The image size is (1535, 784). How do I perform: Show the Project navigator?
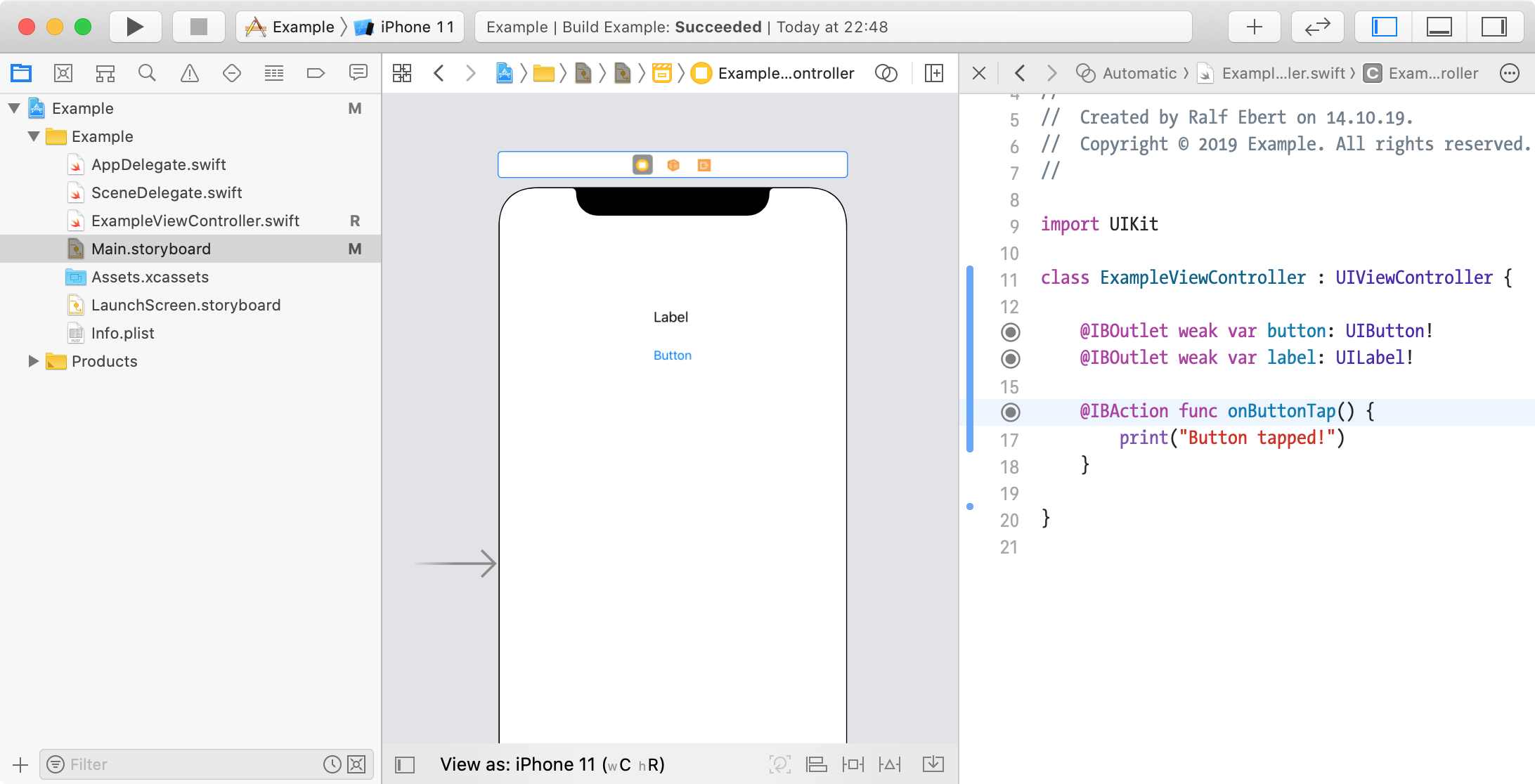pos(21,72)
